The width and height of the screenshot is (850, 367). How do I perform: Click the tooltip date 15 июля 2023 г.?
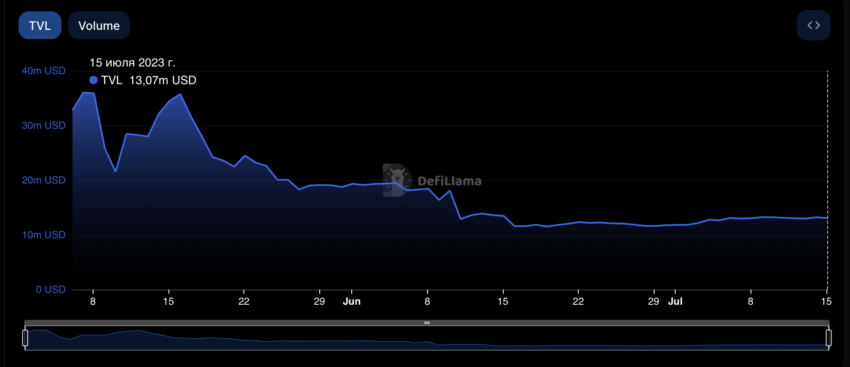[x=132, y=63]
